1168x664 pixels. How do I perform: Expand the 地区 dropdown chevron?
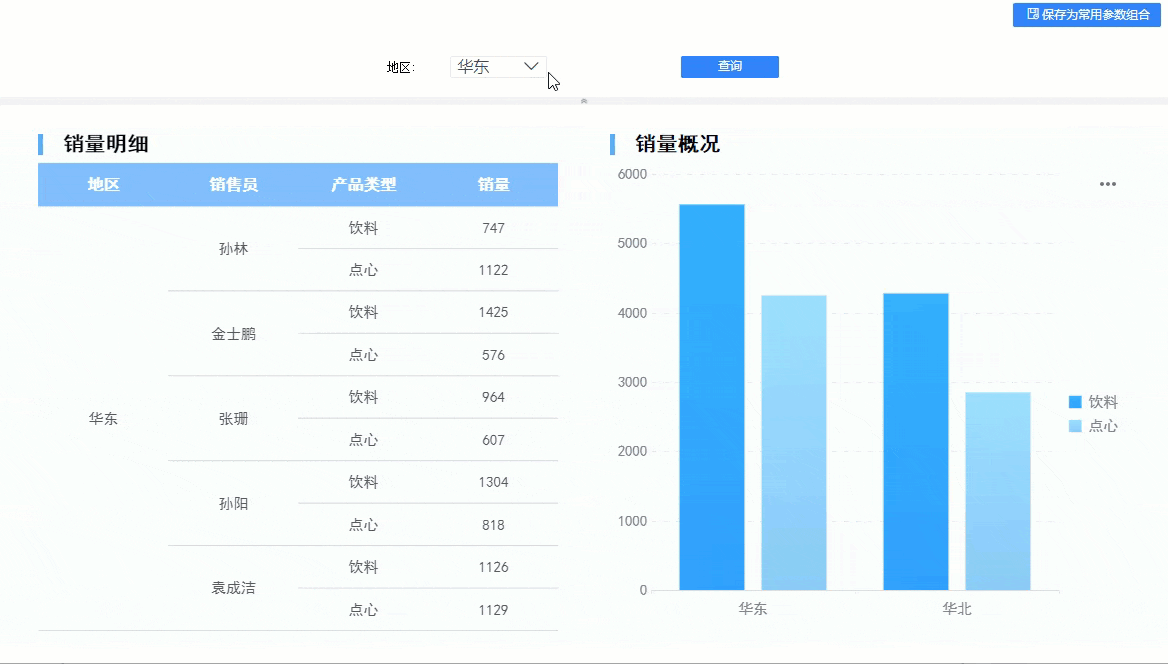[531, 66]
